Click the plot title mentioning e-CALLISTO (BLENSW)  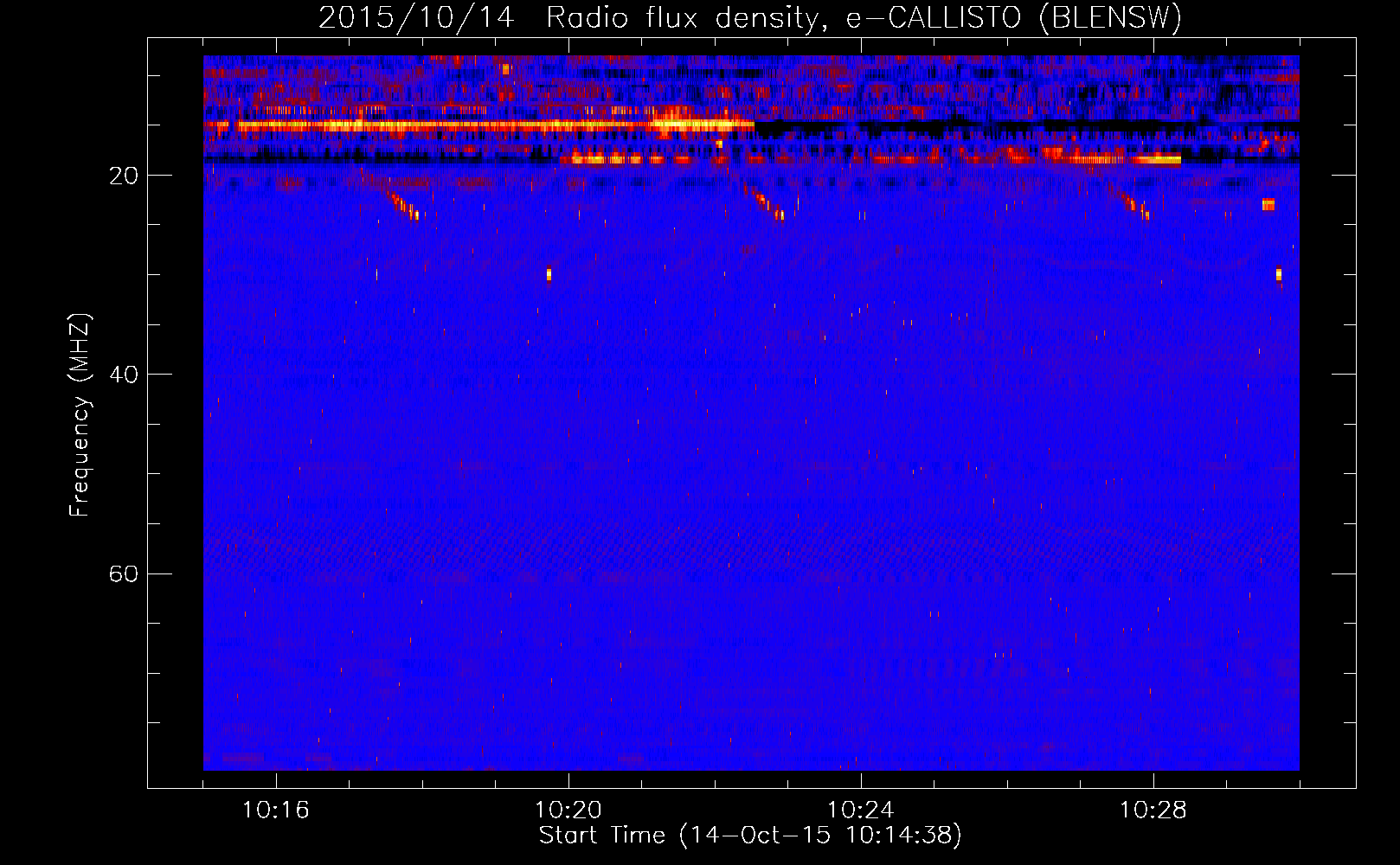click(750, 17)
